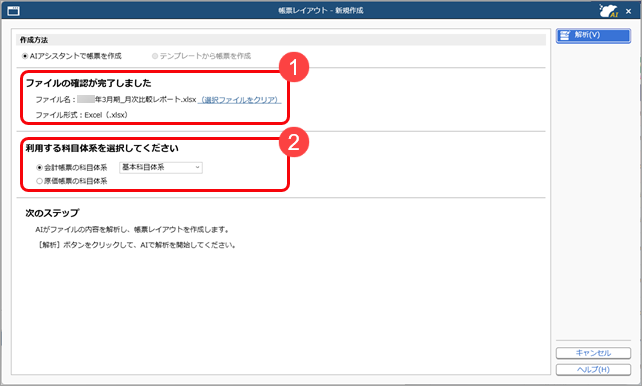Open help with ヘルプ(H) button
This screenshot has width=642, height=386.
pyautogui.click(x=593, y=369)
